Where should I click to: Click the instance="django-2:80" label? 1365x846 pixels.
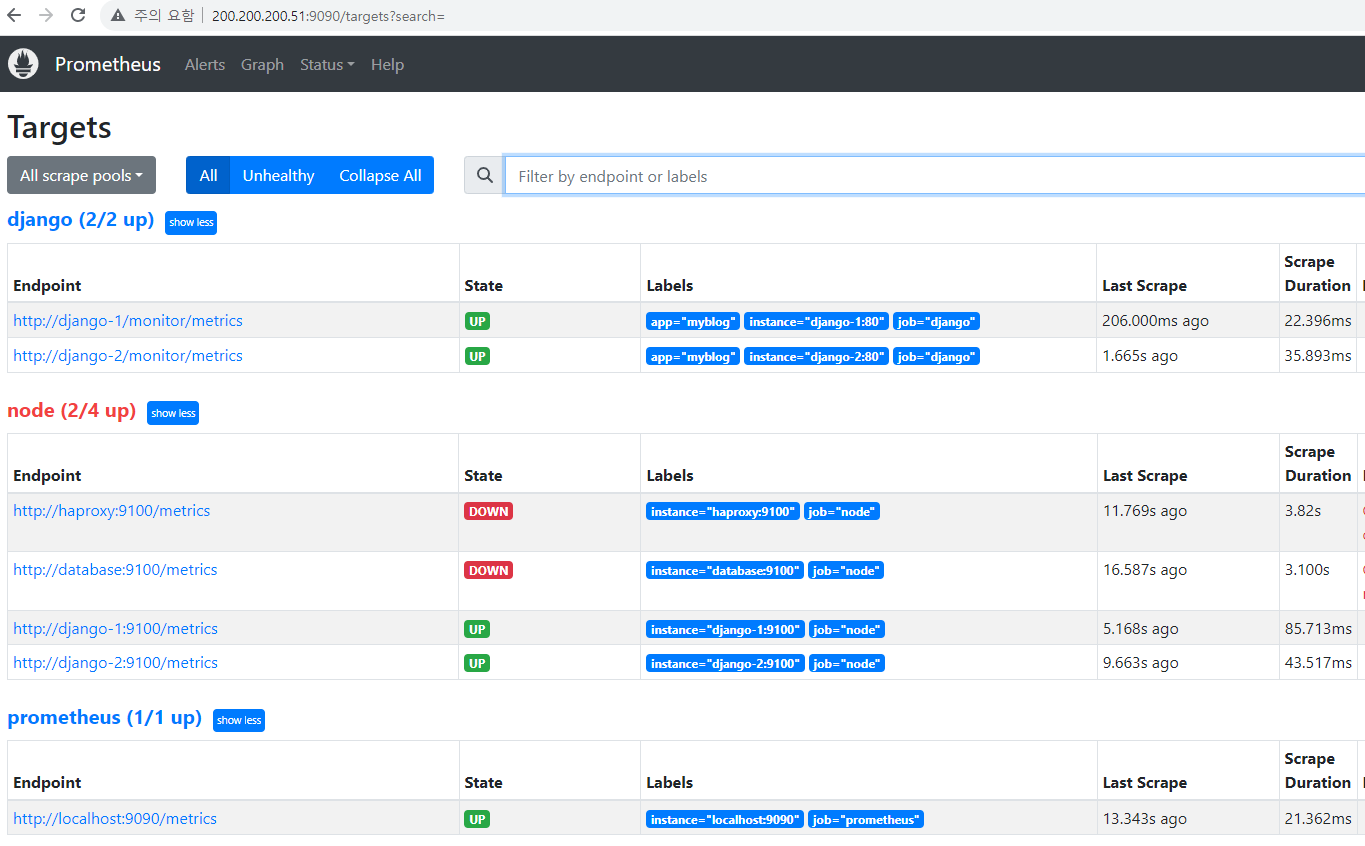click(x=816, y=357)
